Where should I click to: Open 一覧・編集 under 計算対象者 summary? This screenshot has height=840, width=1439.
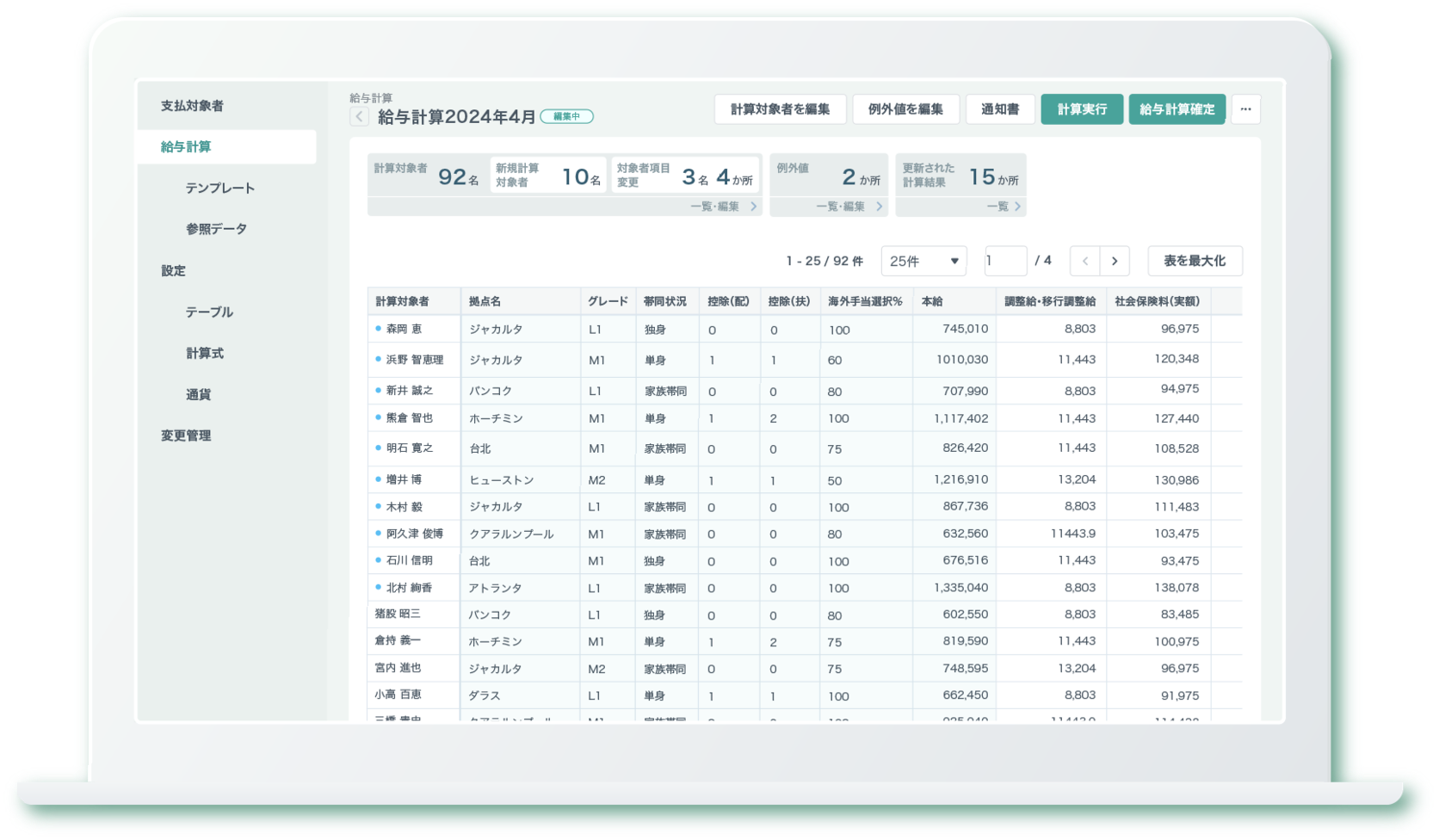(723, 207)
